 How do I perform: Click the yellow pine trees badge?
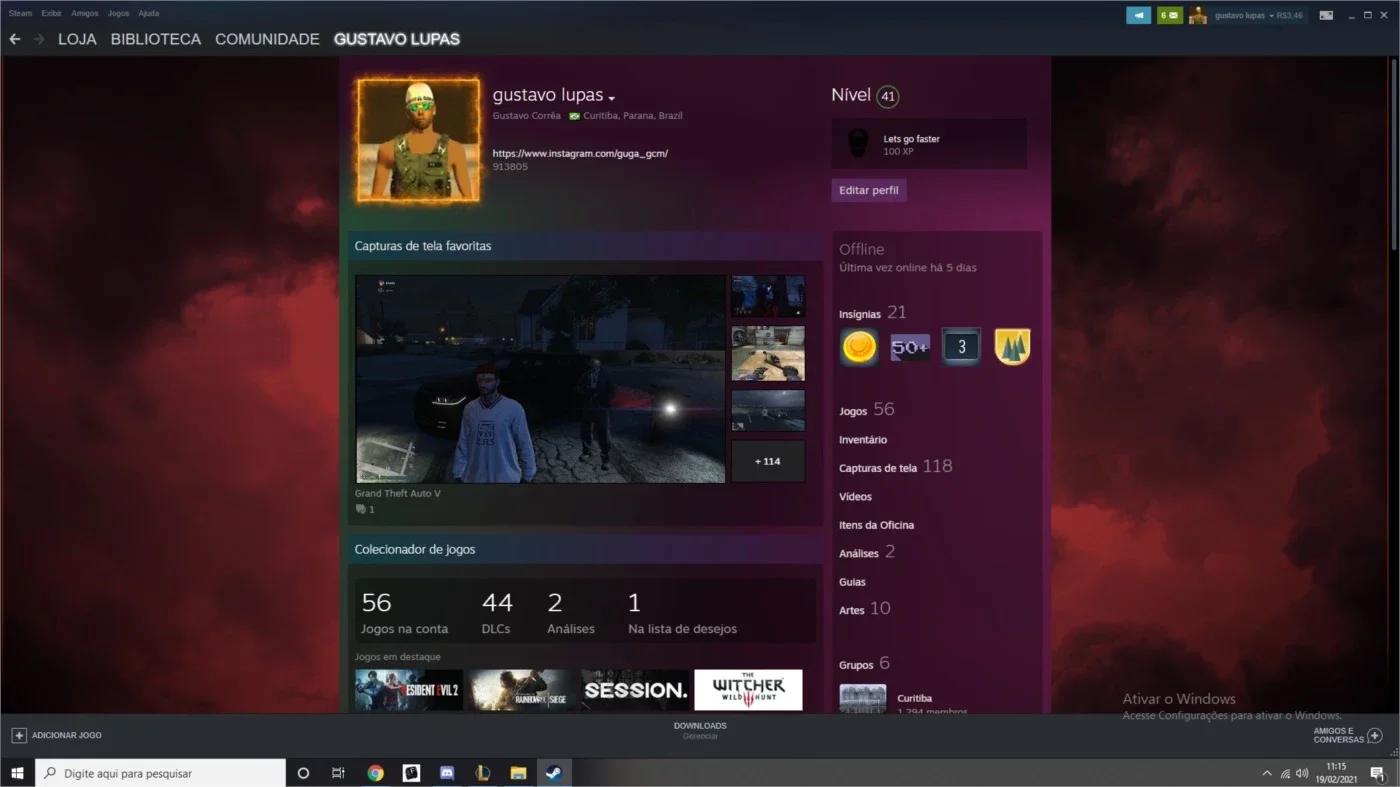1012,347
